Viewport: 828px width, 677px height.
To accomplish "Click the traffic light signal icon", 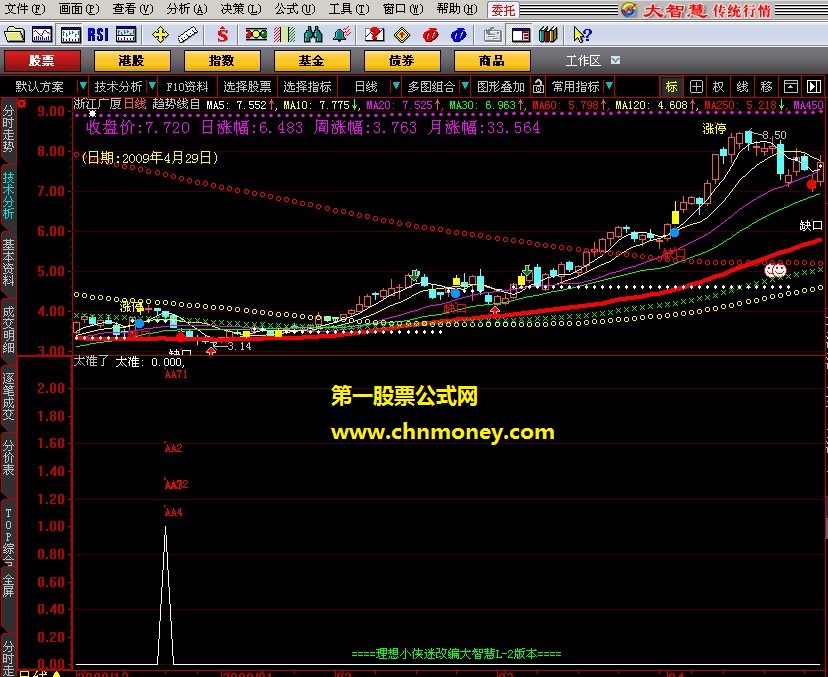I will [x=257, y=35].
